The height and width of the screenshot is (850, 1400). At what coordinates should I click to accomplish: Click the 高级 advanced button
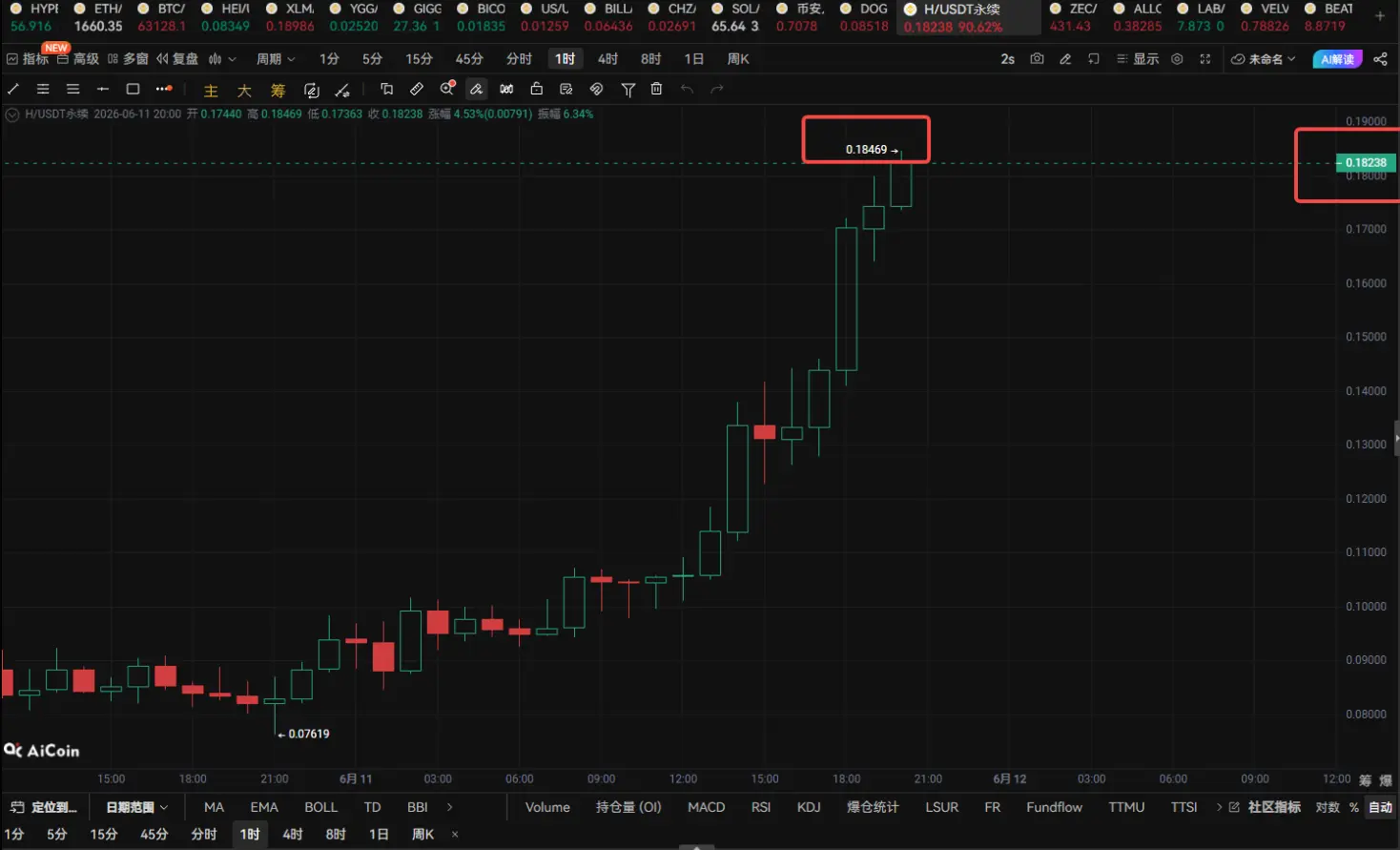tap(78, 59)
